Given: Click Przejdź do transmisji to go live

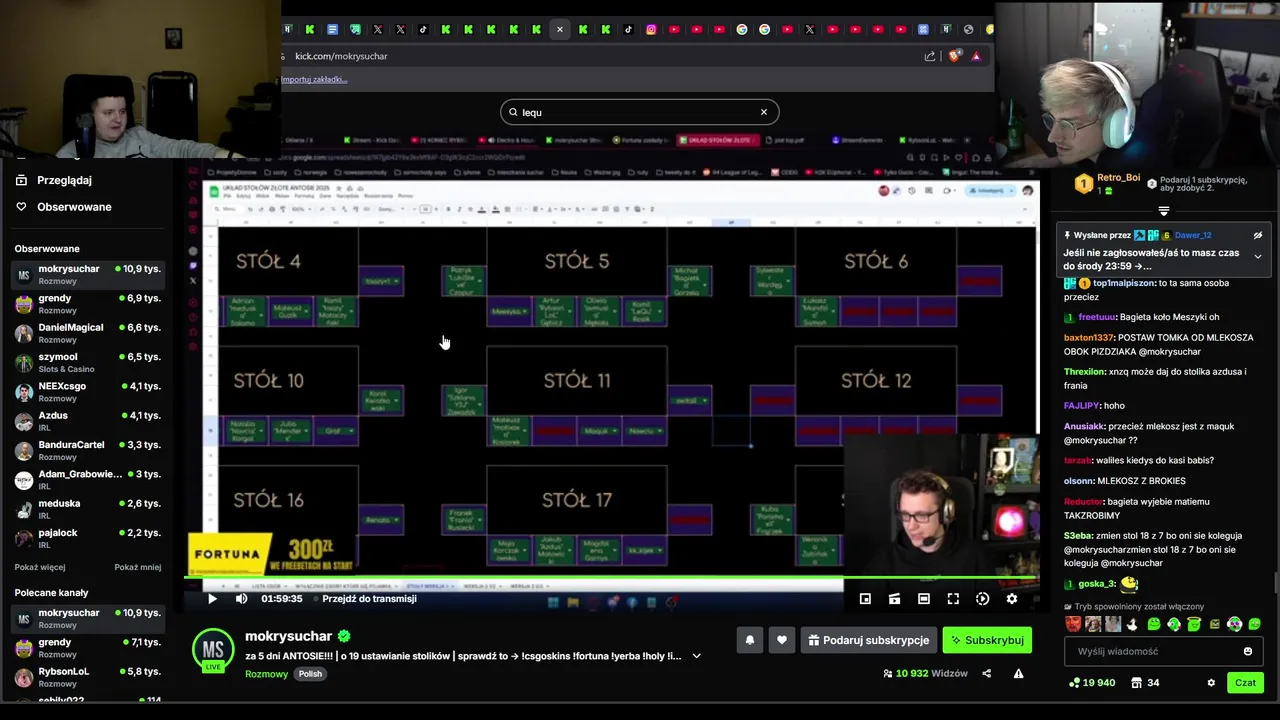Looking at the screenshot, I should (x=369, y=598).
